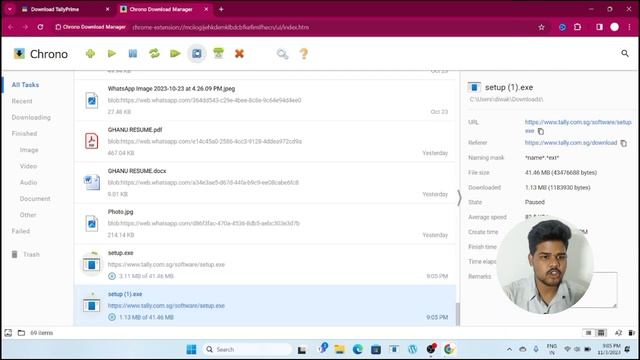Click the GHANU RESUME.docx Word file icon
Screen dimensions: 640x360
click(91, 182)
